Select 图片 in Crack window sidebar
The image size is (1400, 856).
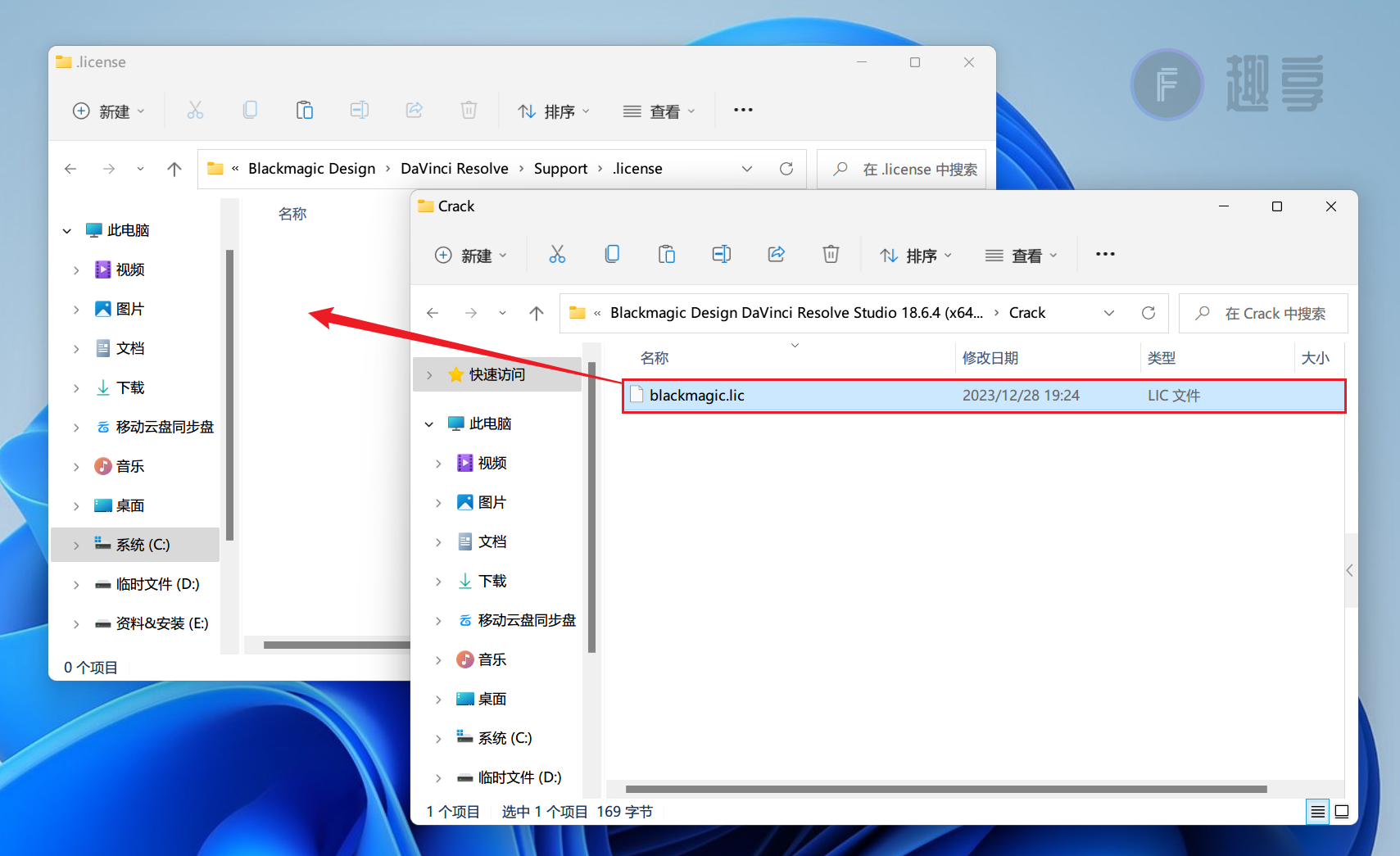pyautogui.click(x=492, y=503)
